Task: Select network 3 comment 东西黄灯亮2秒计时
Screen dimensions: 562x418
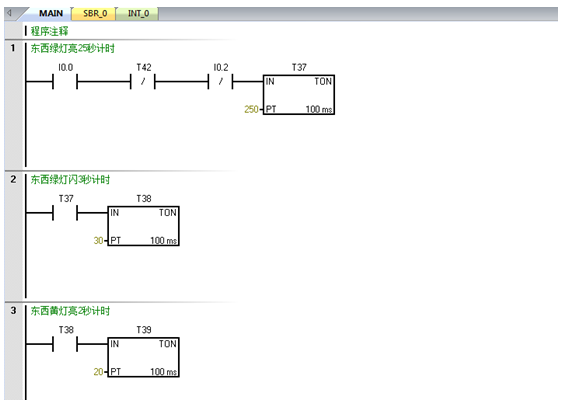Action: (x=70, y=310)
